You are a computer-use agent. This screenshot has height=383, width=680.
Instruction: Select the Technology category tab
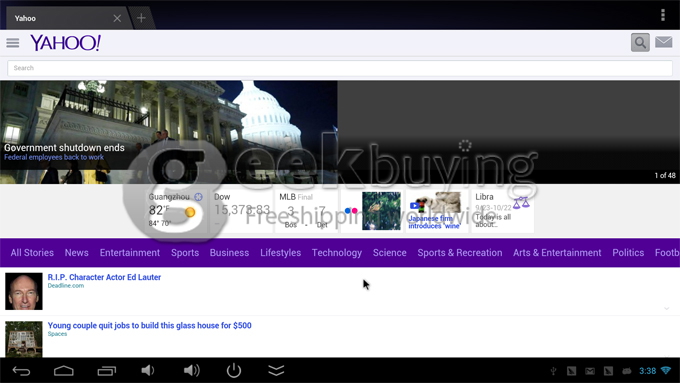pyautogui.click(x=337, y=253)
